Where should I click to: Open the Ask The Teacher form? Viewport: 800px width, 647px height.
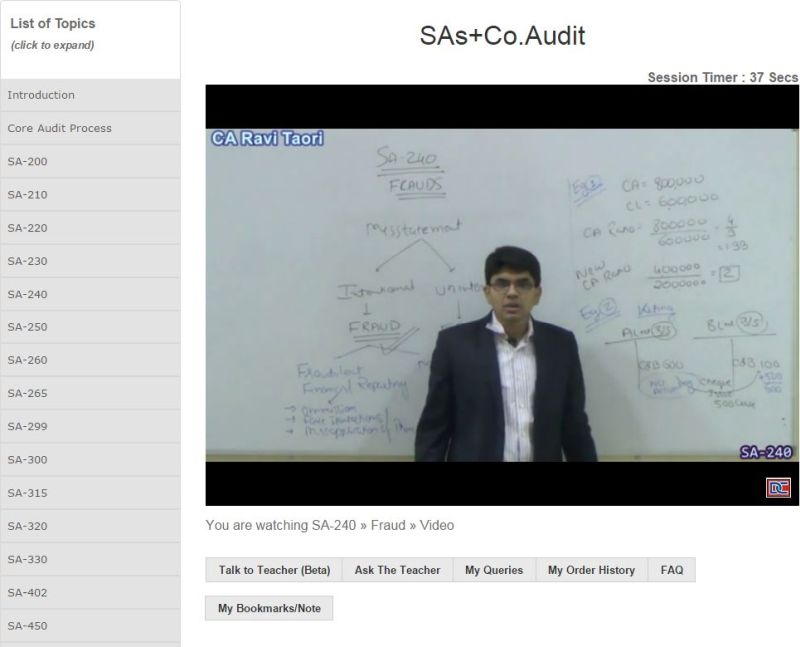[x=397, y=570]
